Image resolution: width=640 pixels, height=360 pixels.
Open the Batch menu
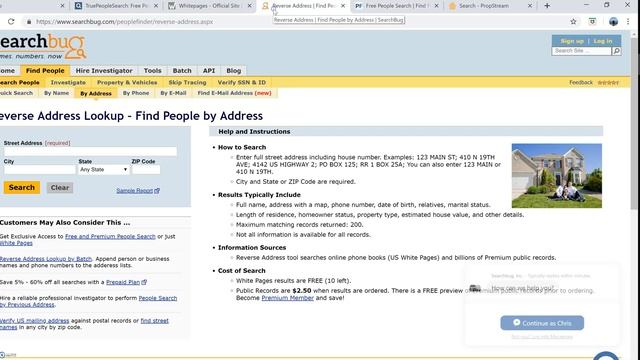pos(182,71)
